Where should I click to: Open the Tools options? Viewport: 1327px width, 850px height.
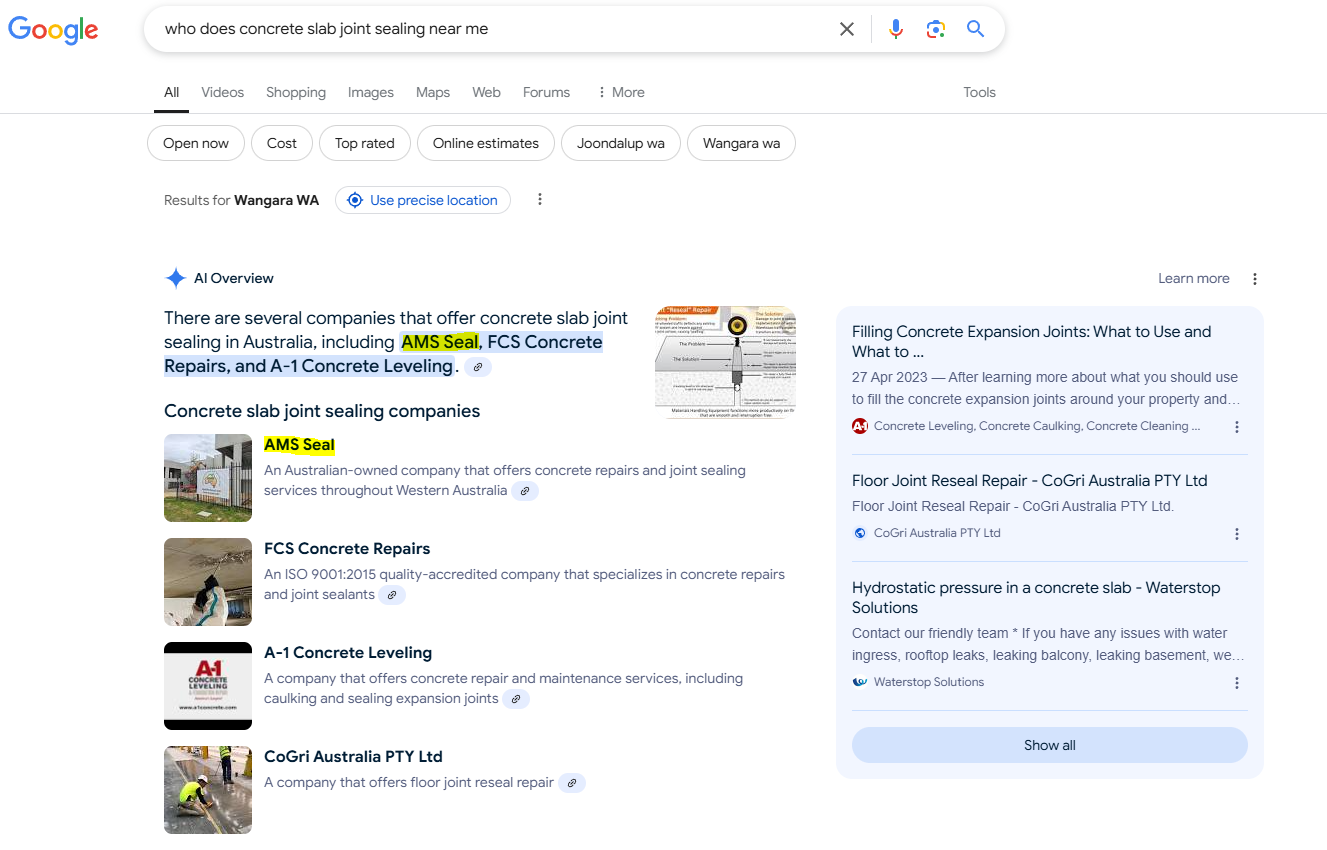979,92
